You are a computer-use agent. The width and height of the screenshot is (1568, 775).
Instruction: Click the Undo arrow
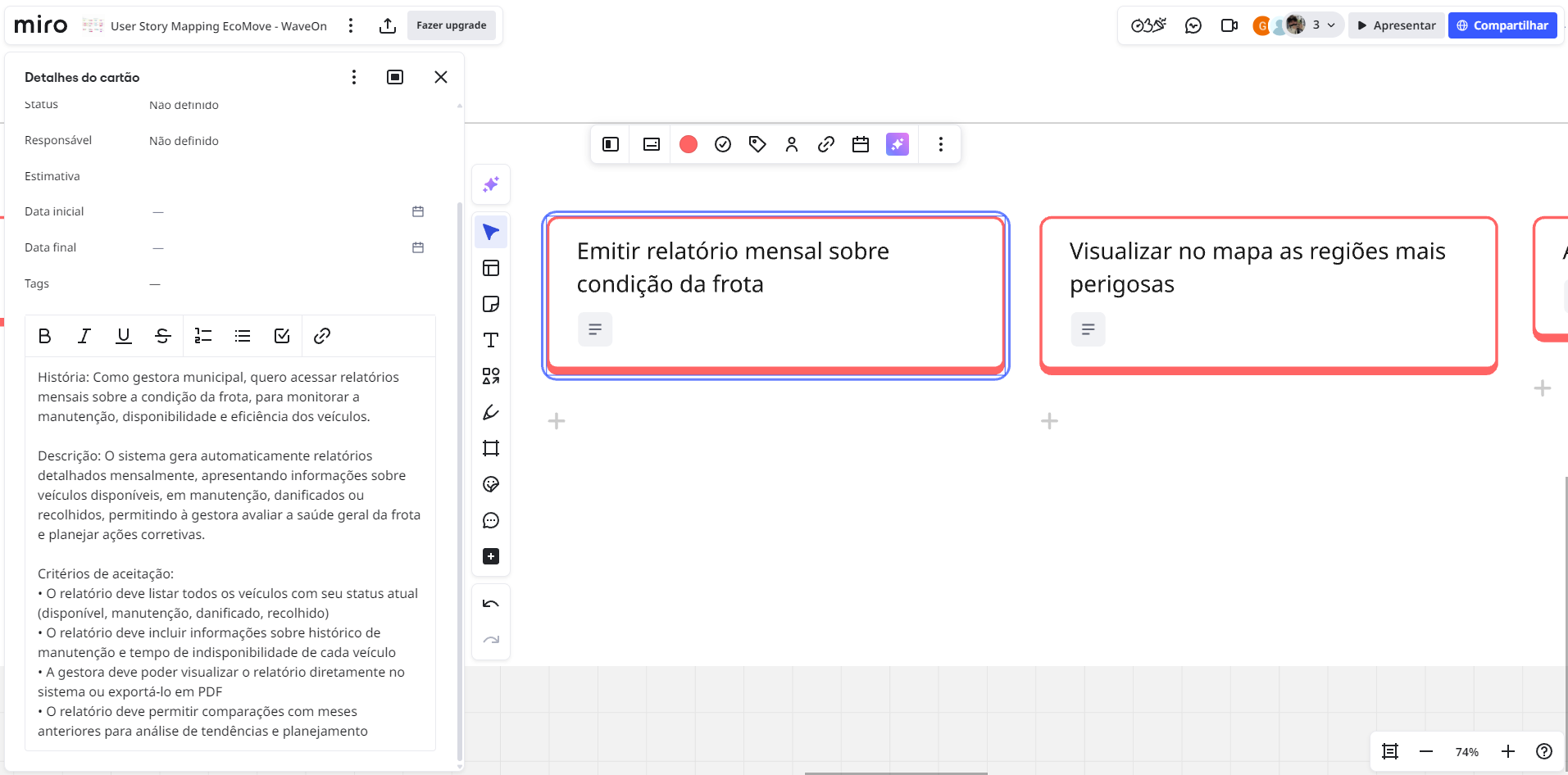point(491,604)
